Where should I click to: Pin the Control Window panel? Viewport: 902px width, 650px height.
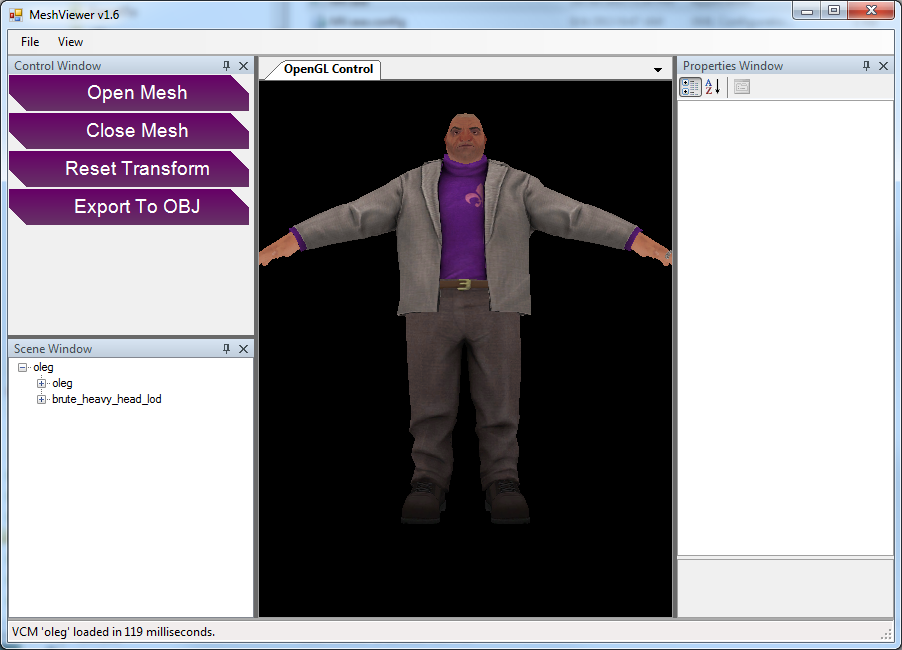tap(227, 66)
